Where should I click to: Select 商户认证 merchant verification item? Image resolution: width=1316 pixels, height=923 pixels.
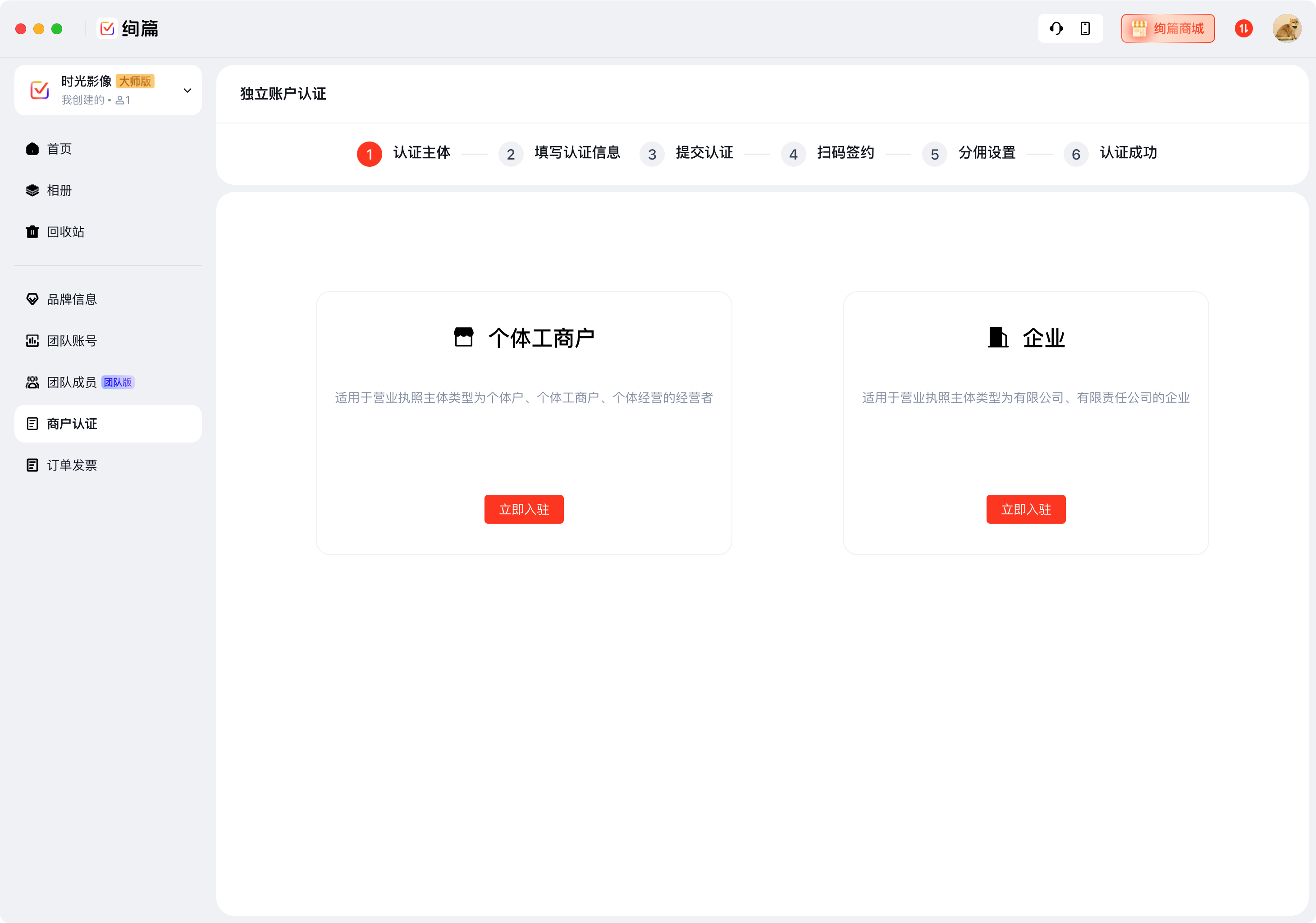coord(72,424)
